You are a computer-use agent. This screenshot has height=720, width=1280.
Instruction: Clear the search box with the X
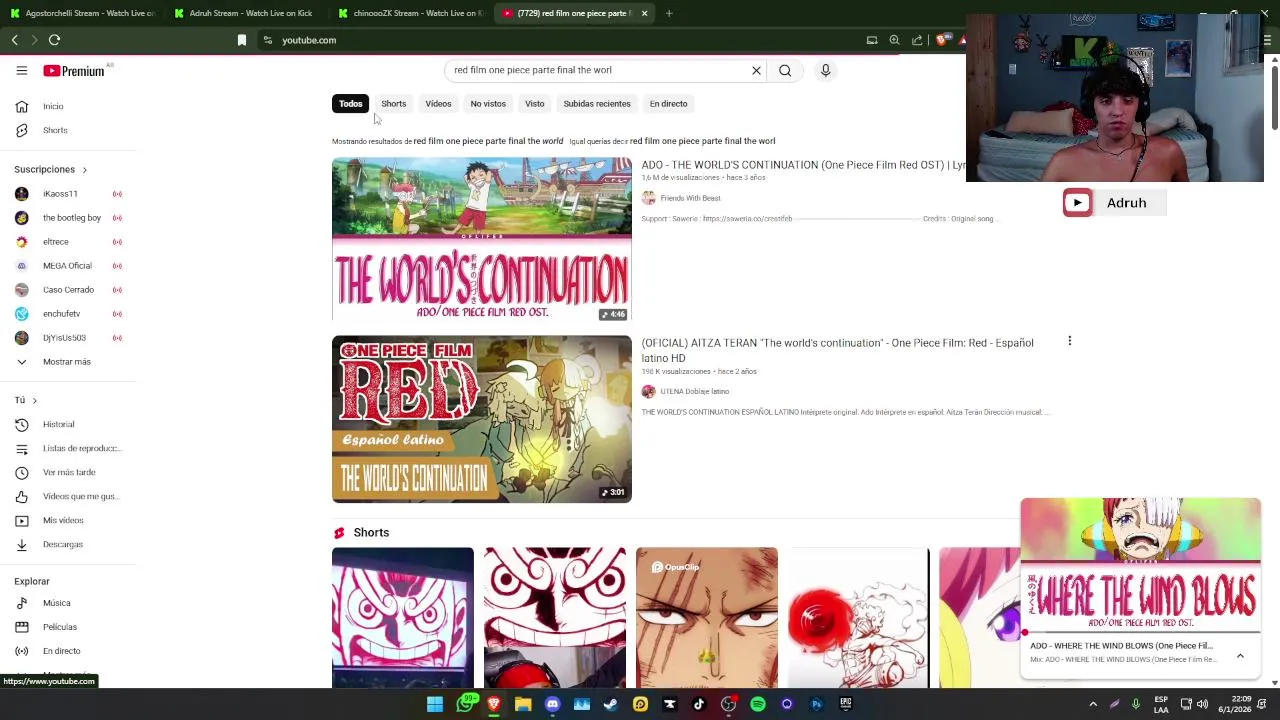click(x=756, y=70)
